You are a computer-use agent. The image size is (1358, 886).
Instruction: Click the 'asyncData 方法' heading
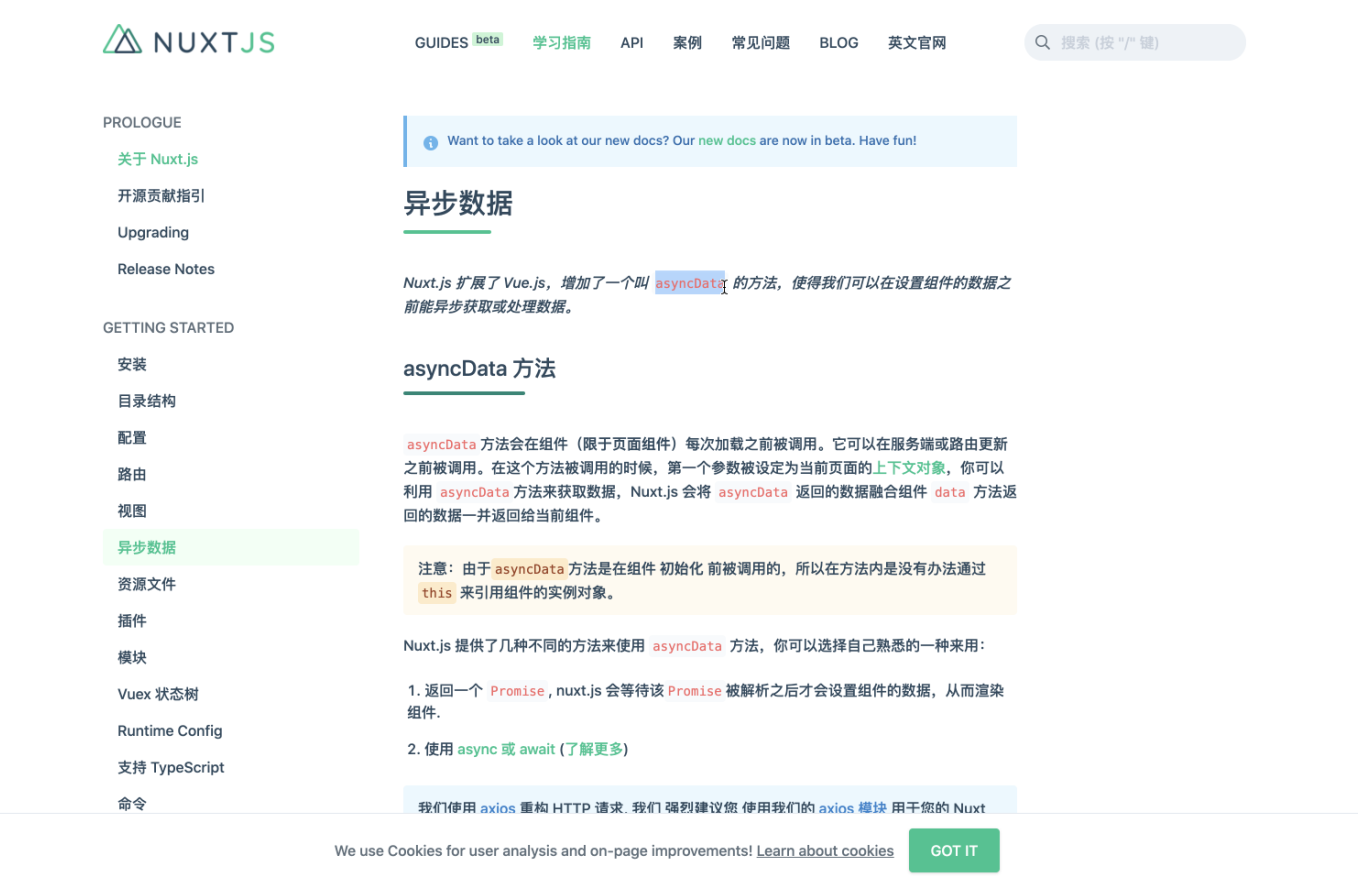[x=479, y=368]
